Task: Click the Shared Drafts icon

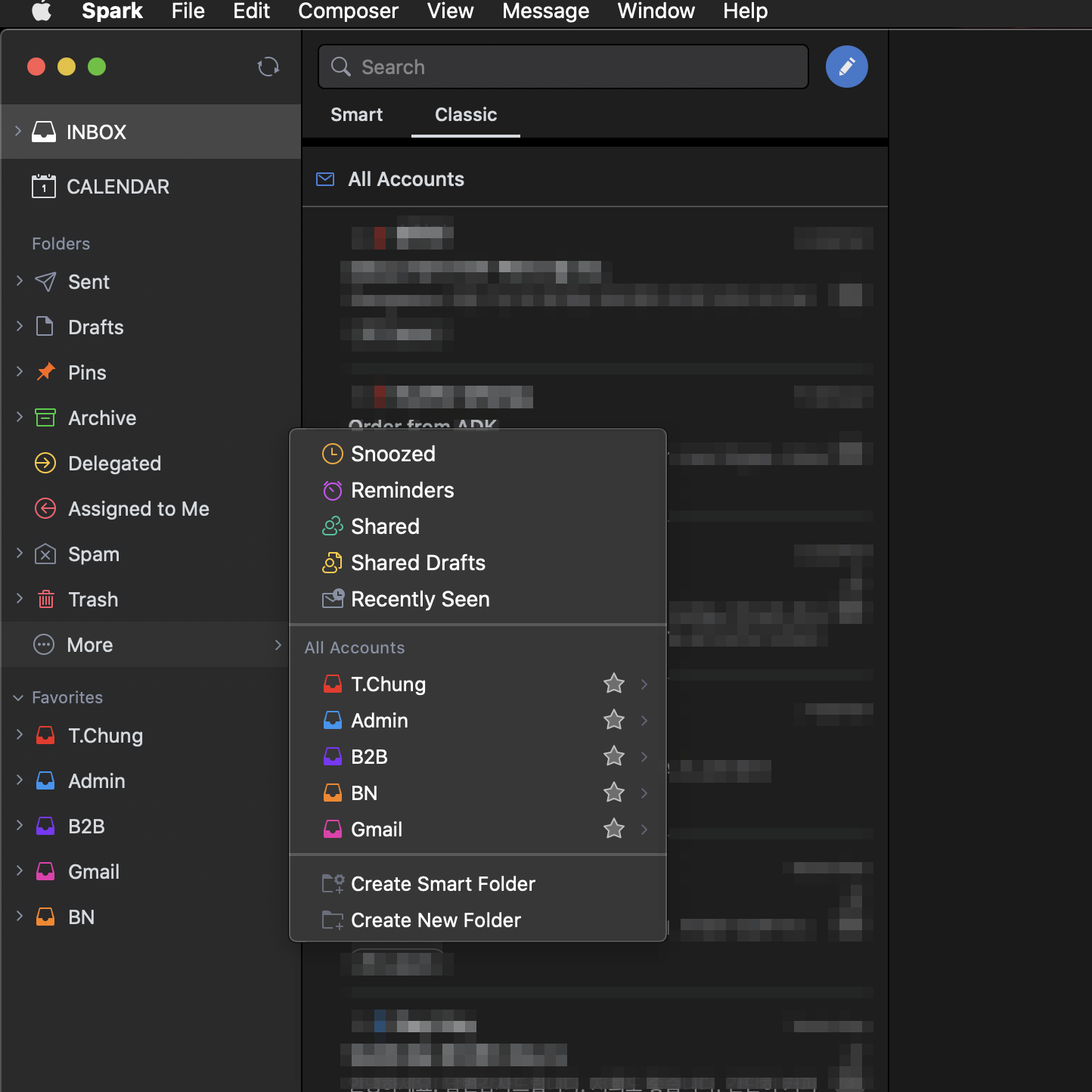Action: click(333, 563)
